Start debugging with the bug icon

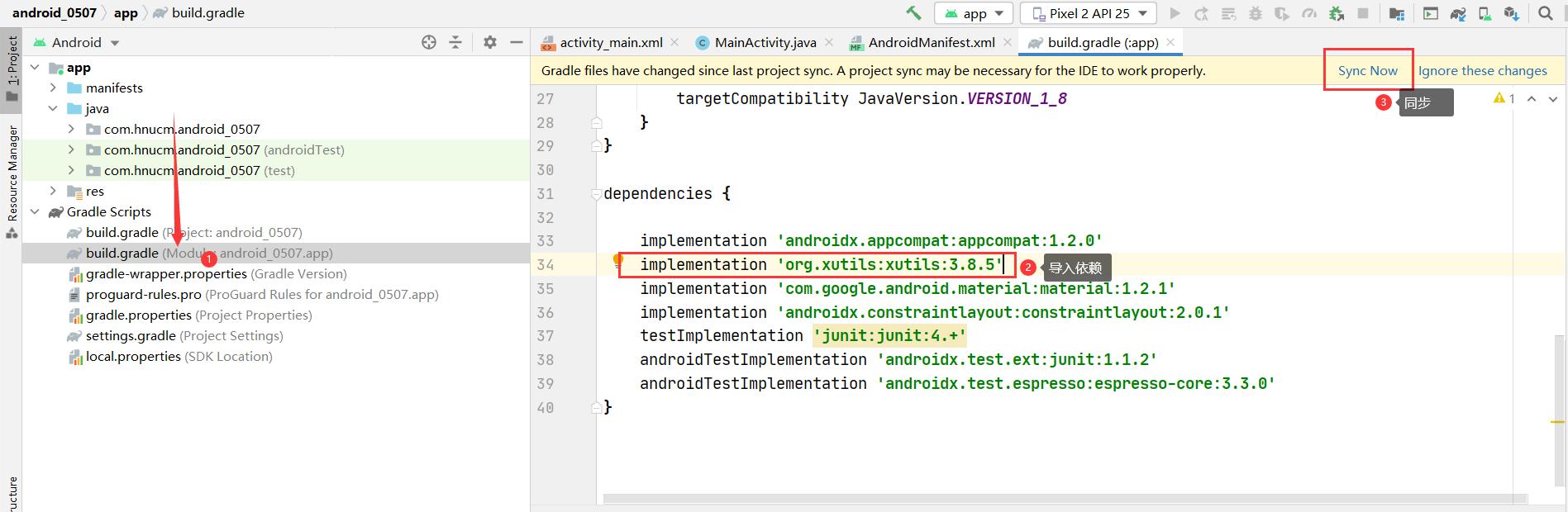(1256, 13)
